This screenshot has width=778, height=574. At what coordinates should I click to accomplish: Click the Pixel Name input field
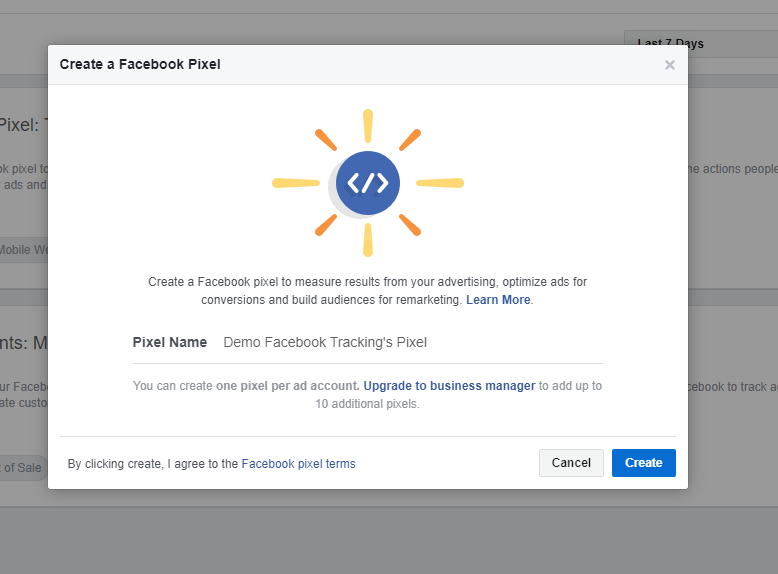click(x=412, y=342)
